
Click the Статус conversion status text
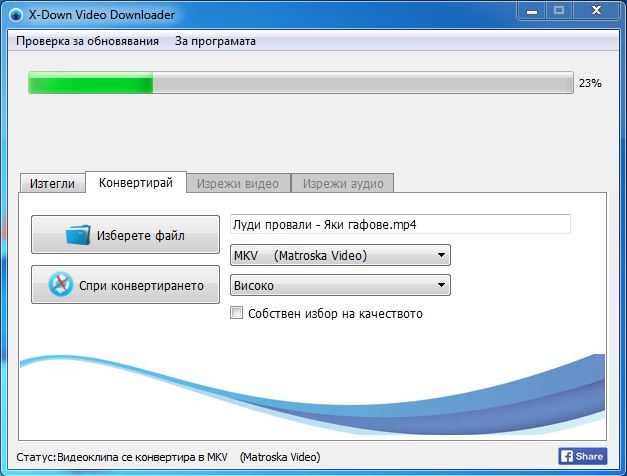(x=168, y=457)
